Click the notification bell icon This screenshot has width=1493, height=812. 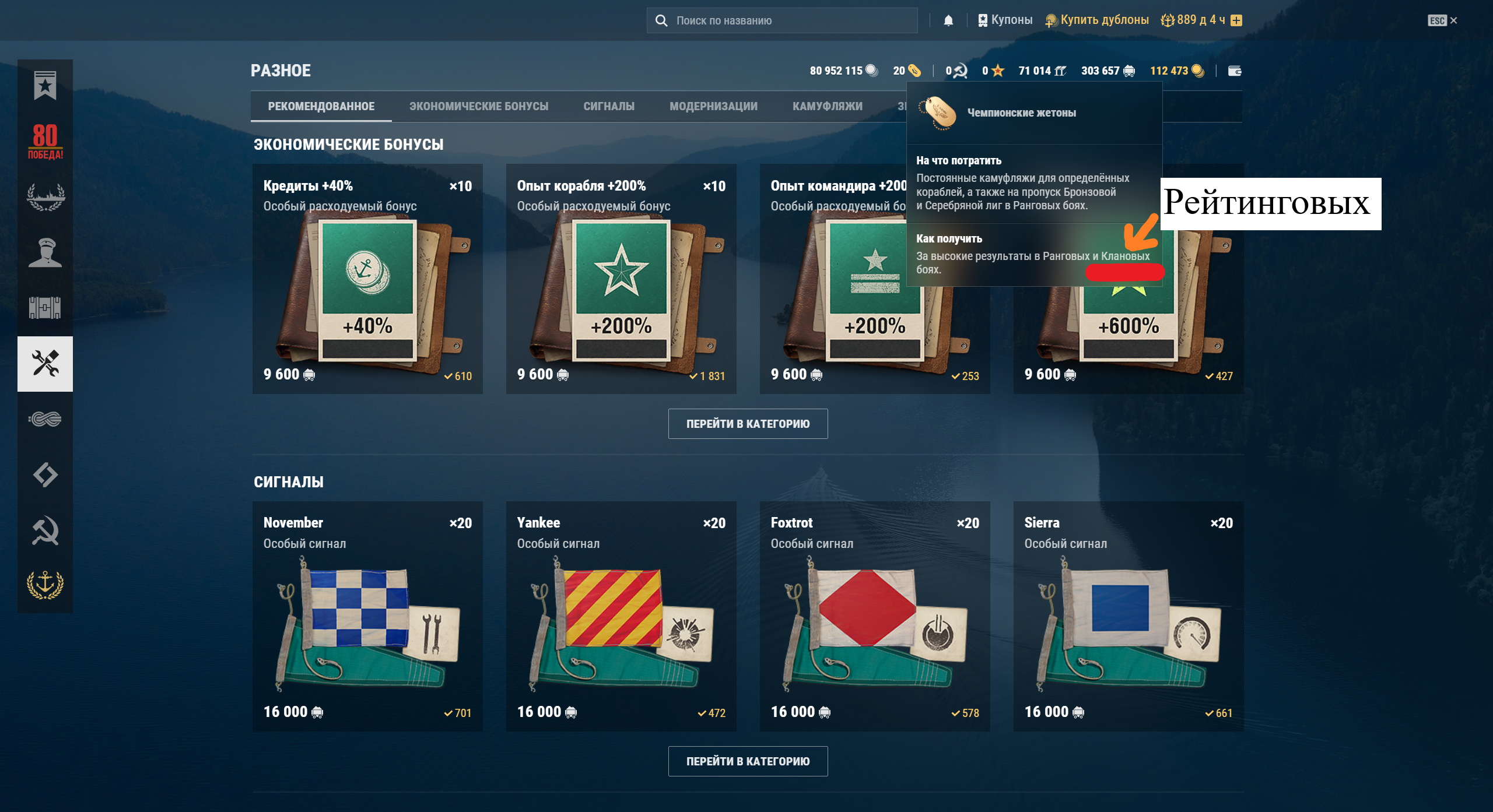(x=948, y=20)
